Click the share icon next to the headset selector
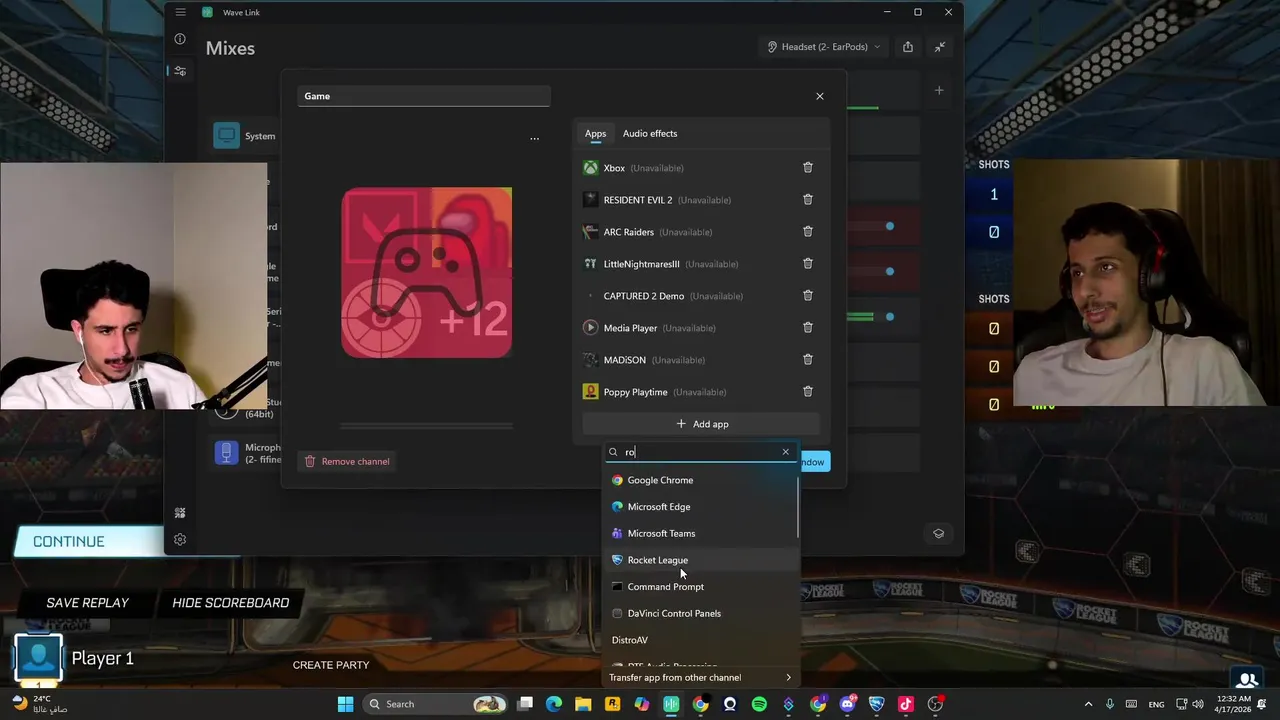The height and width of the screenshot is (720, 1280). point(908,47)
